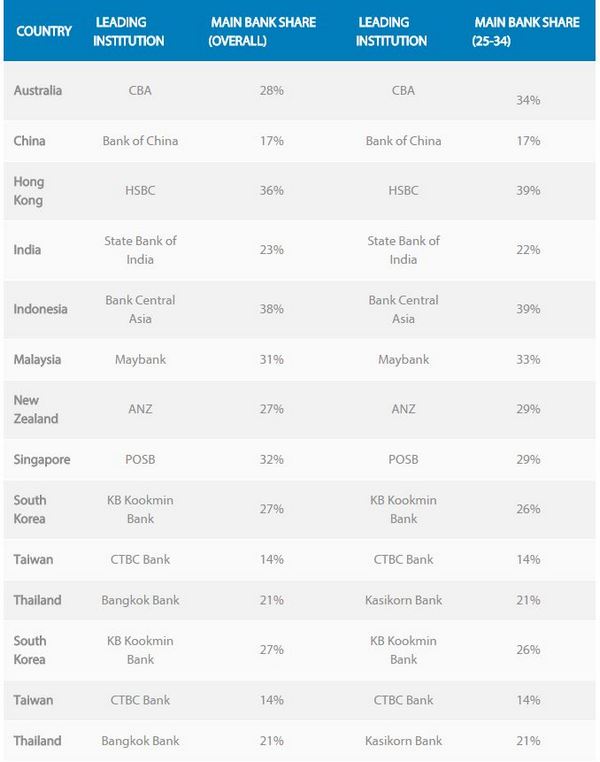Image resolution: width=600 pixels, height=762 pixels.
Task: Click Singapore in the country column
Action: click(42, 459)
